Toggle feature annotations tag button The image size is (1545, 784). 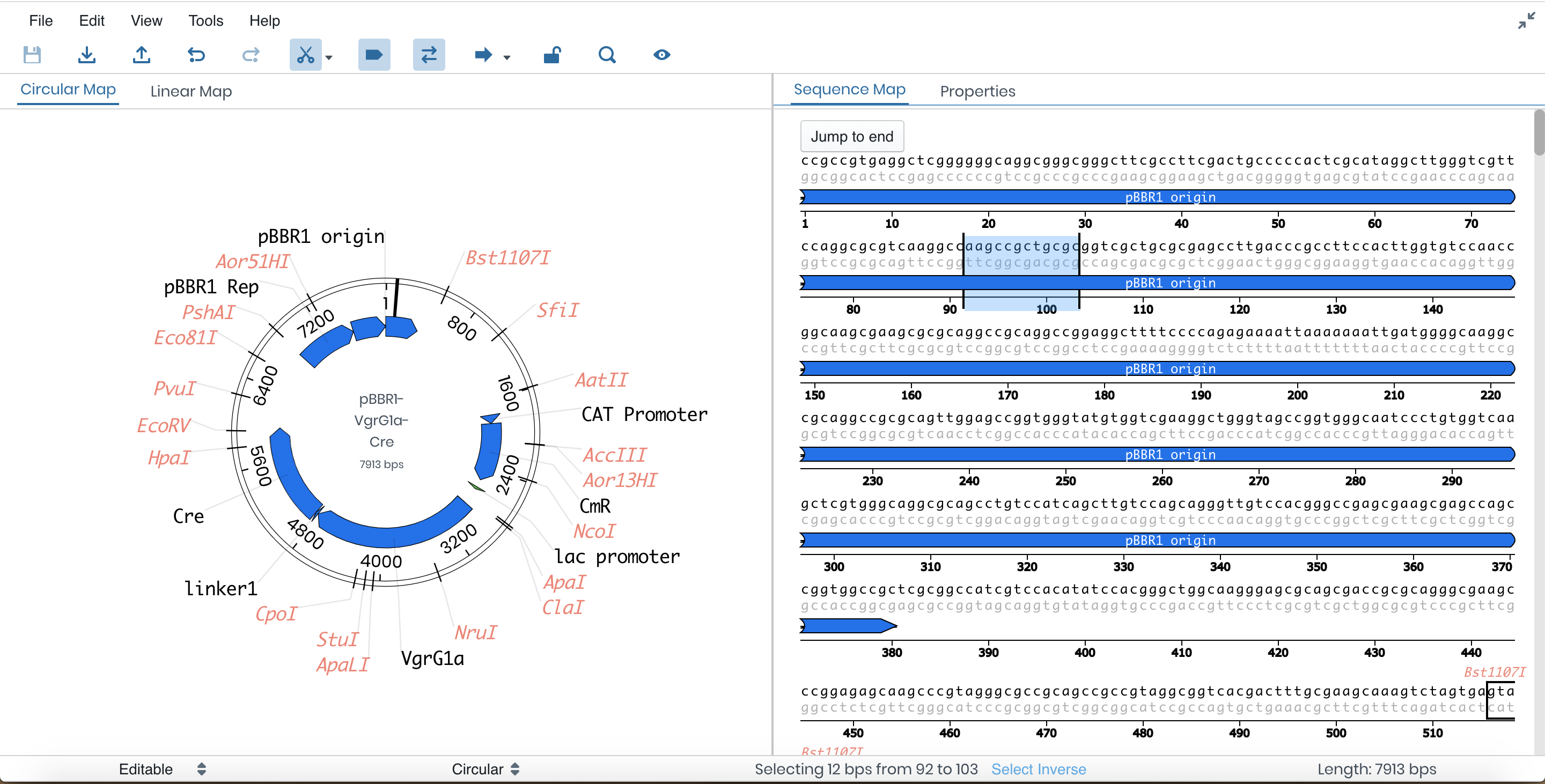(x=374, y=55)
